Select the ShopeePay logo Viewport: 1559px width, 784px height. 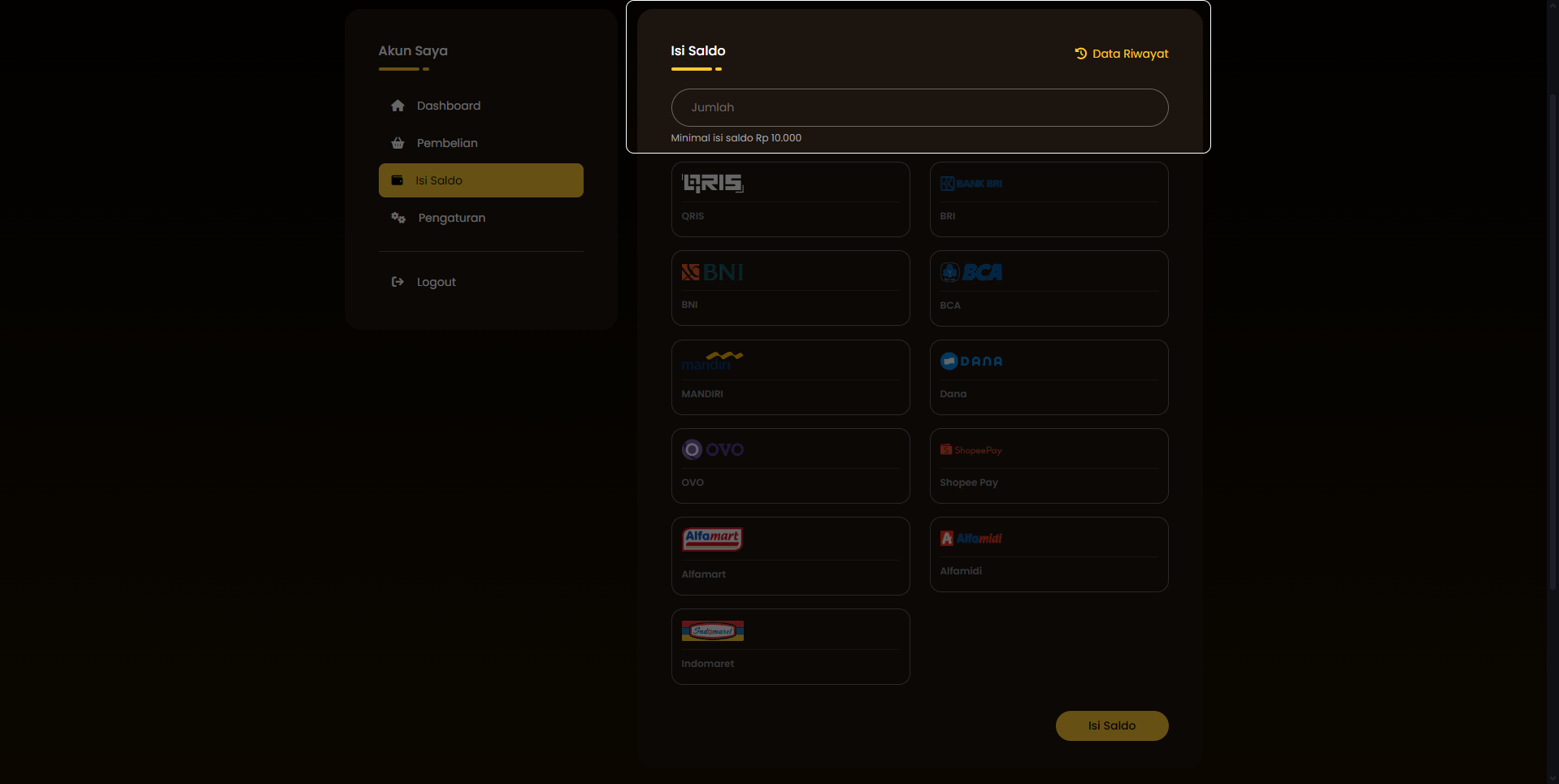pyautogui.click(x=971, y=449)
